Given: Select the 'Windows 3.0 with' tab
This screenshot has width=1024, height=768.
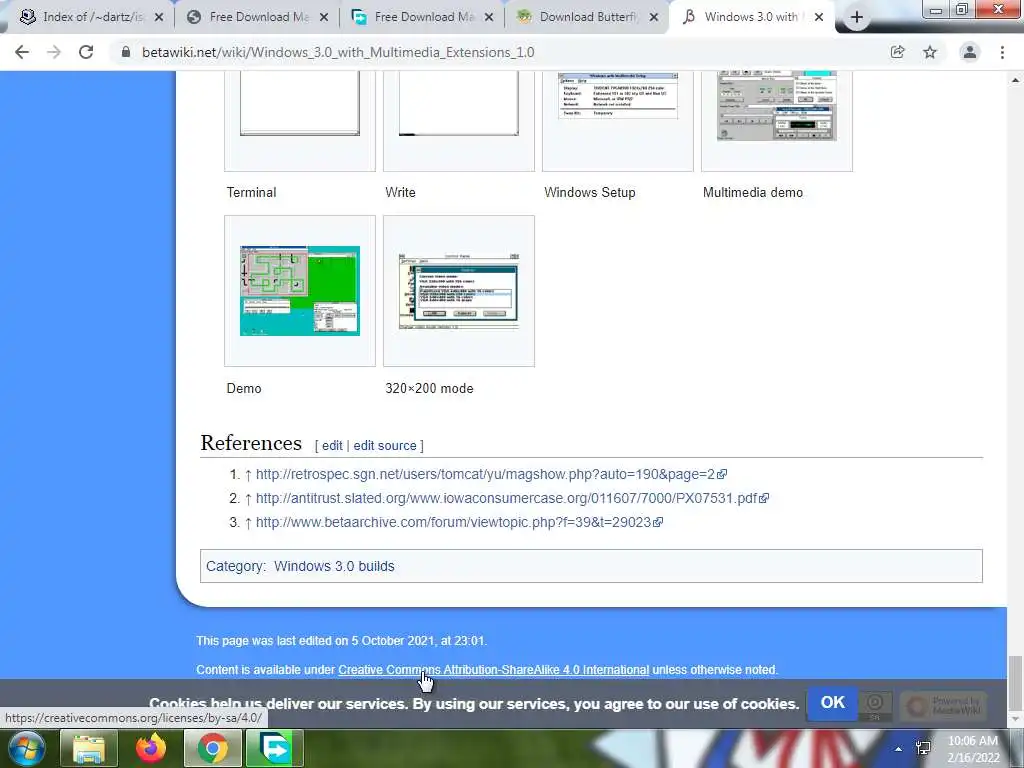Looking at the screenshot, I should tap(751, 18).
